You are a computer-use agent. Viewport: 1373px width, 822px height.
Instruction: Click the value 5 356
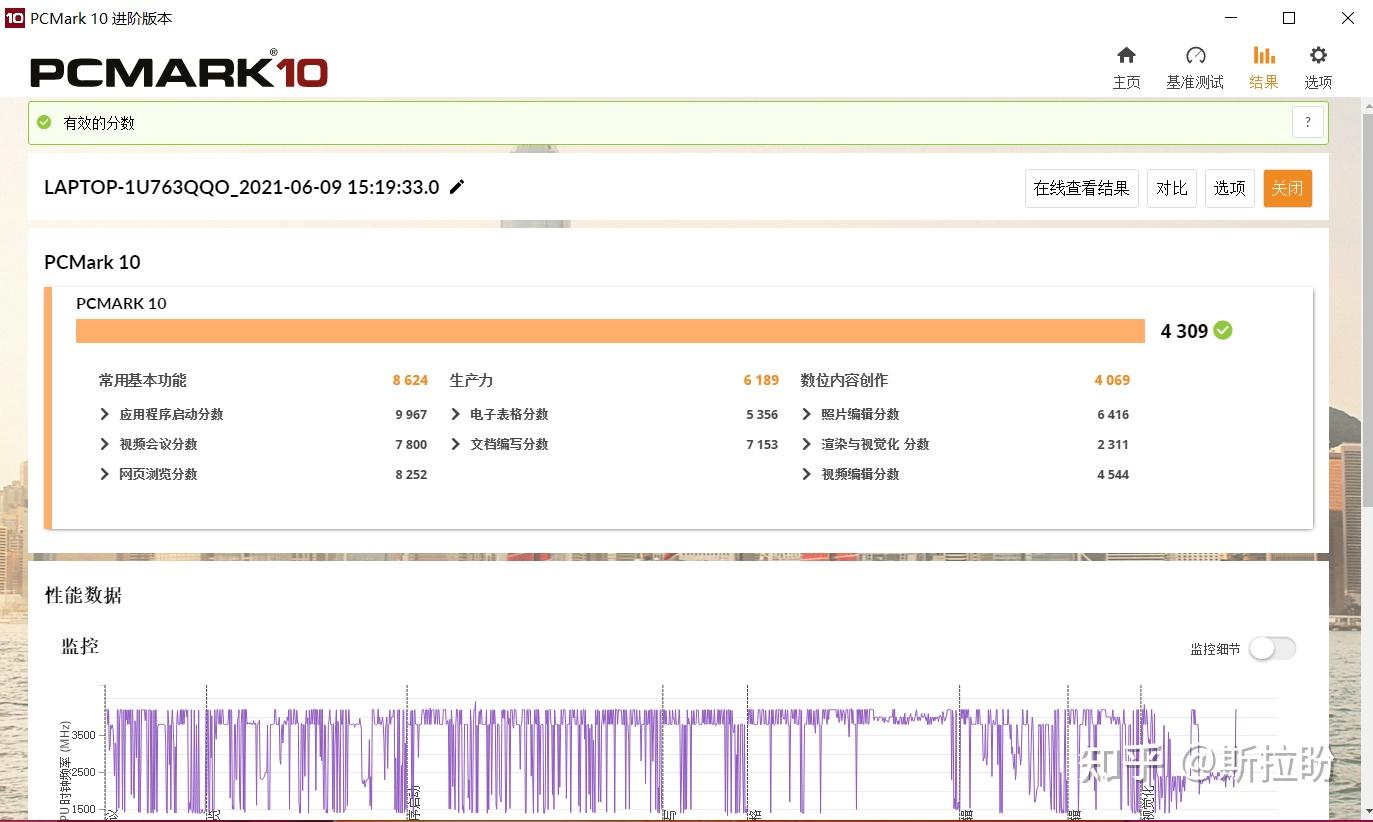tap(762, 414)
